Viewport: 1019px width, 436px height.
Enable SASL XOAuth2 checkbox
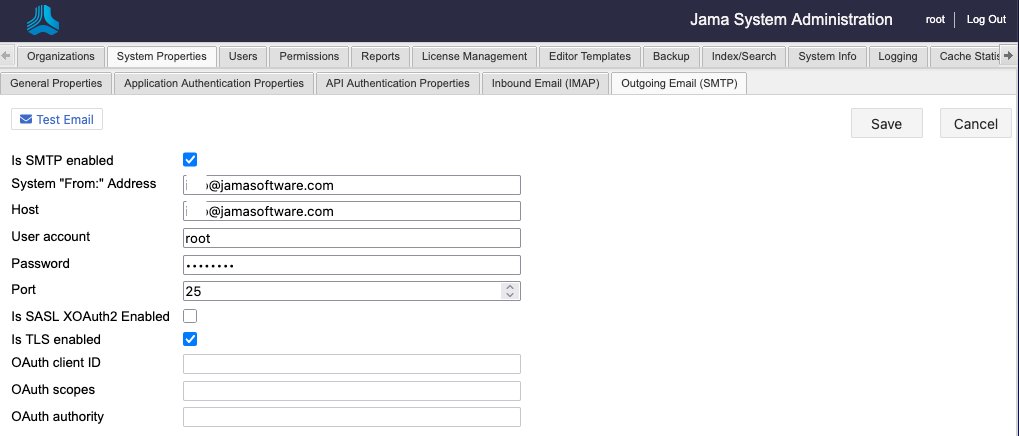[x=190, y=316]
